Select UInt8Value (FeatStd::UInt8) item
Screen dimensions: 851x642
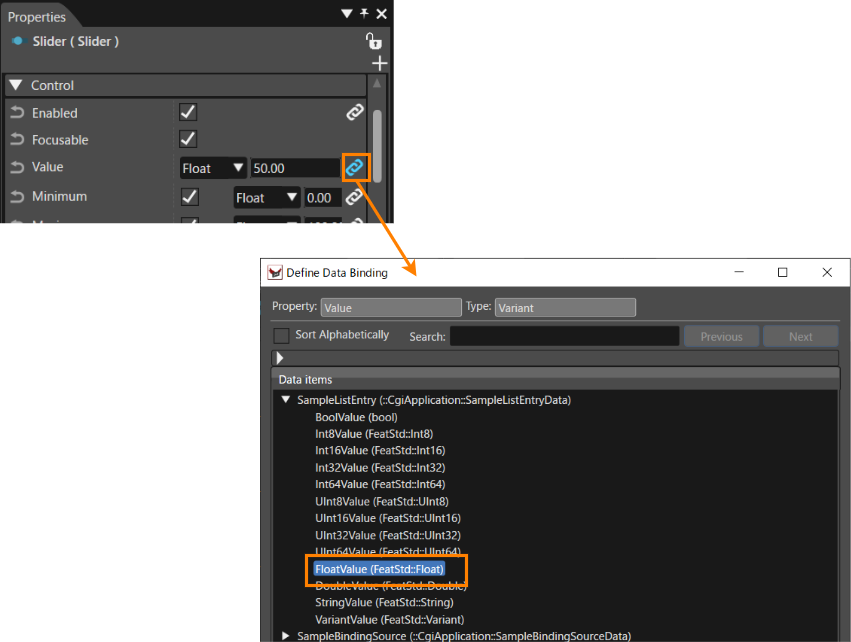pyautogui.click(x=382, y=501)
